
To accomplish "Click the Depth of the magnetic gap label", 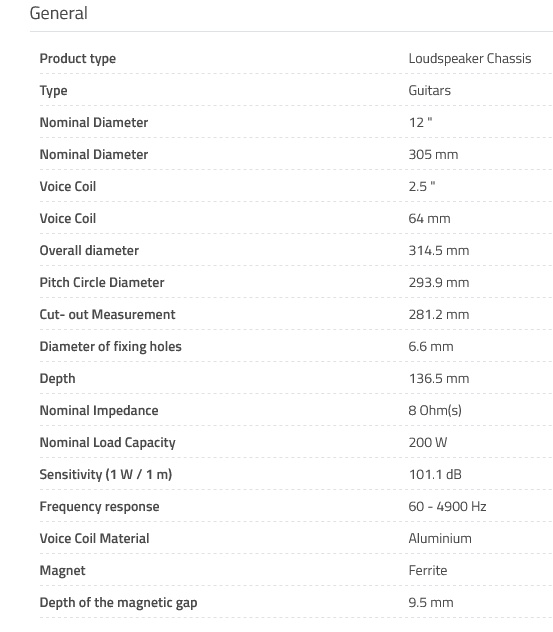I will pos(118,603).
